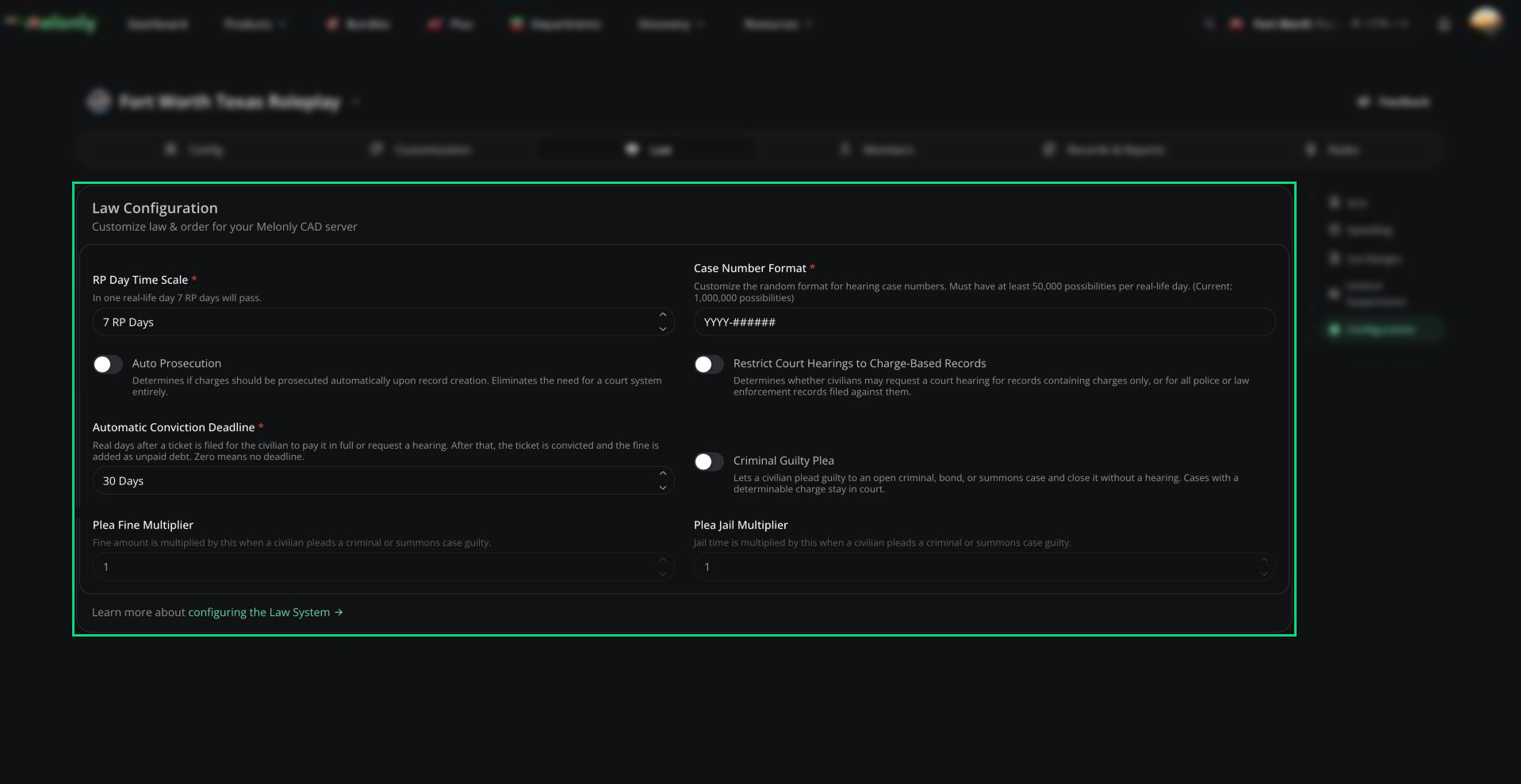Go to Dashboard in top navigation
This screenshot has width=1521, height=784.
pos(158,25)
